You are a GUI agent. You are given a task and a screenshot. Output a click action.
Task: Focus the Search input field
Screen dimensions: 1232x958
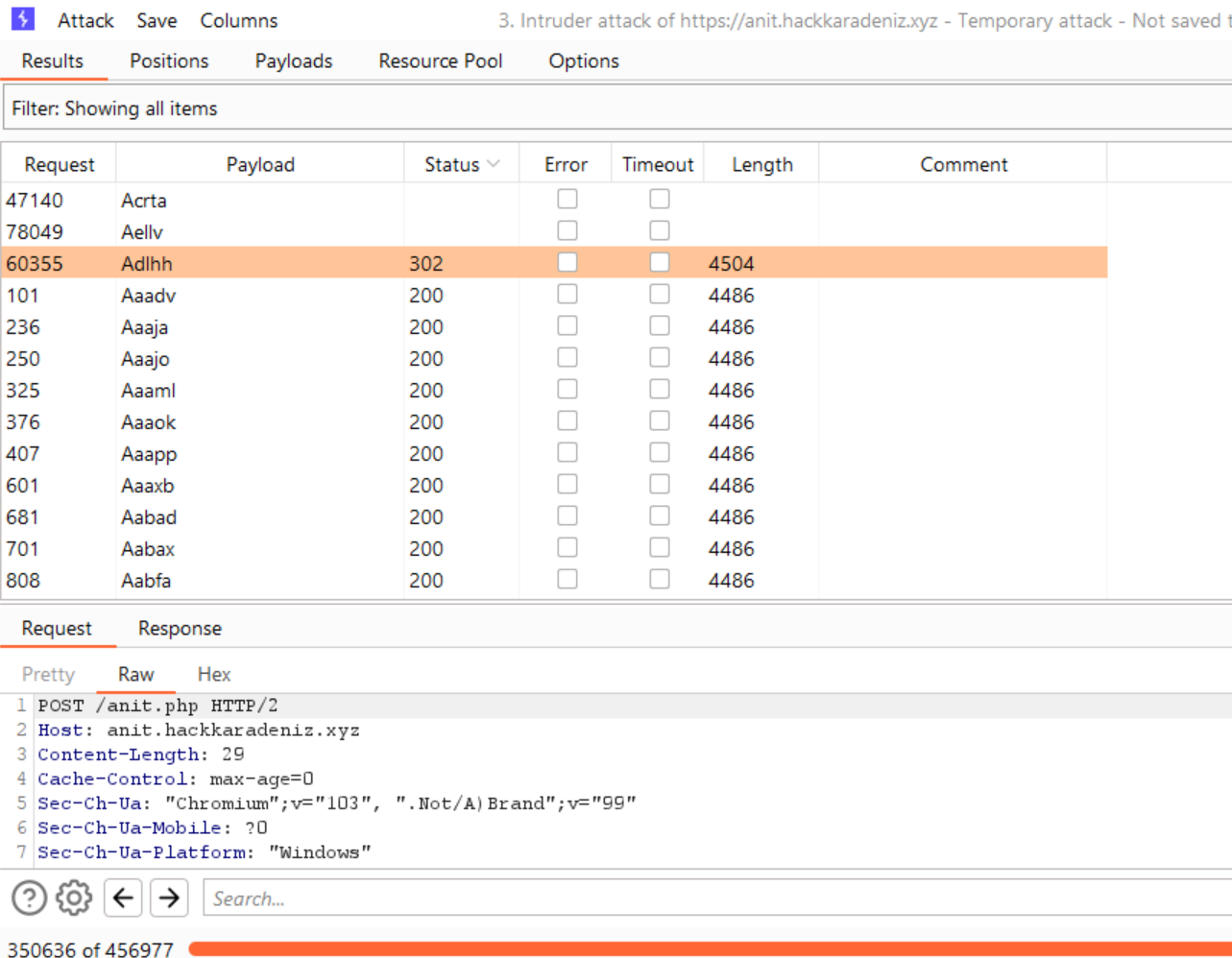718,898
